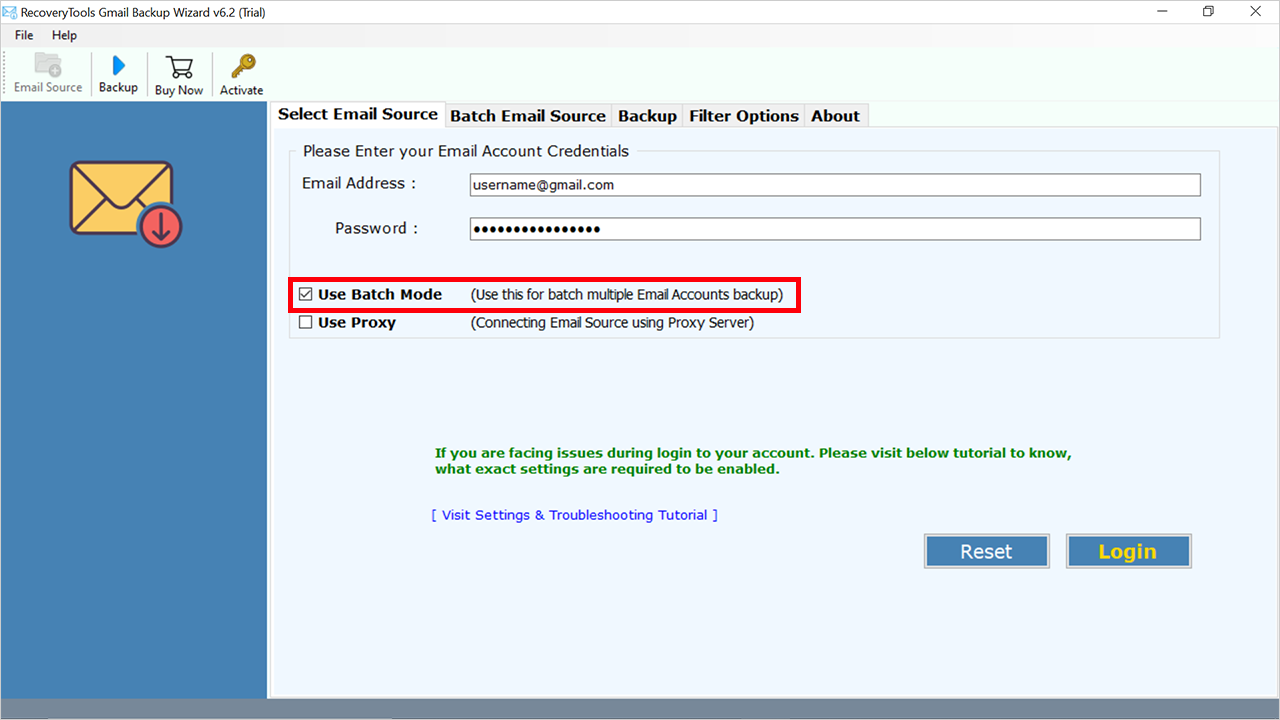
Task: Click the proxy server description text
Action: (x=612, y=323)
